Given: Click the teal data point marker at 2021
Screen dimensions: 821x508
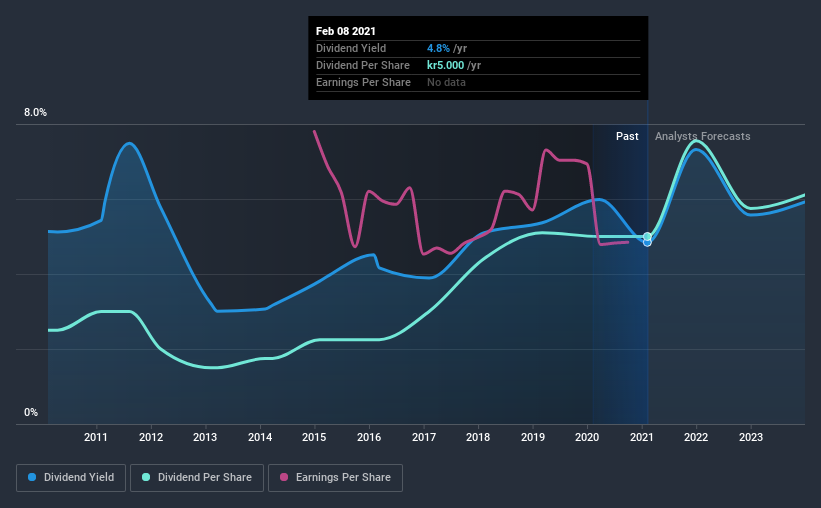Looking at the screenshot, I should tap(647, 236).
